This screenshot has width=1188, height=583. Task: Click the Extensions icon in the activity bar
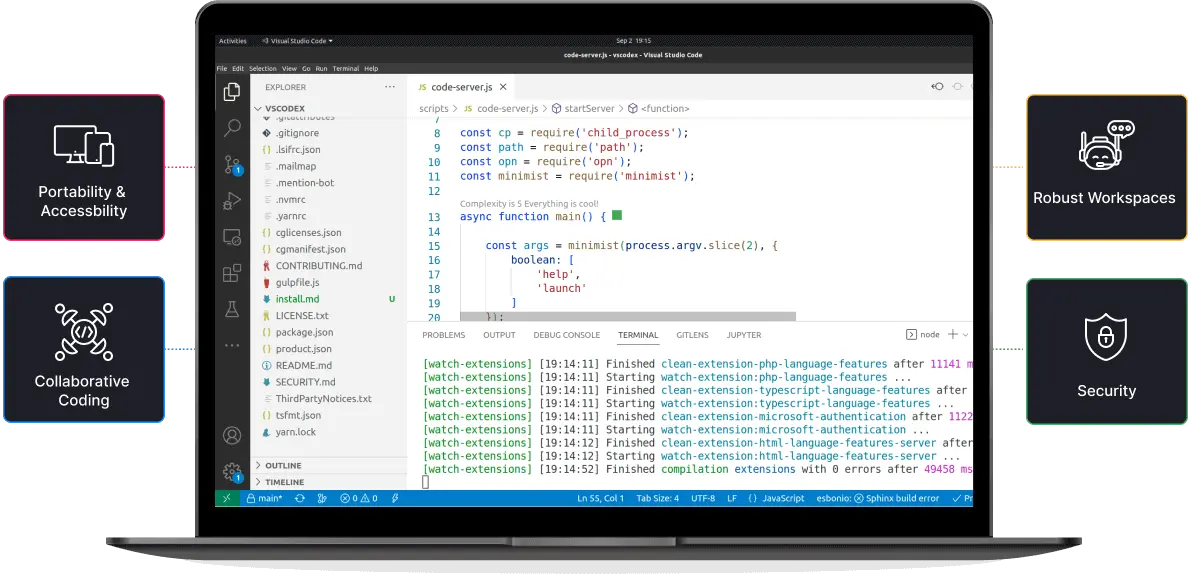pos(231,272)
